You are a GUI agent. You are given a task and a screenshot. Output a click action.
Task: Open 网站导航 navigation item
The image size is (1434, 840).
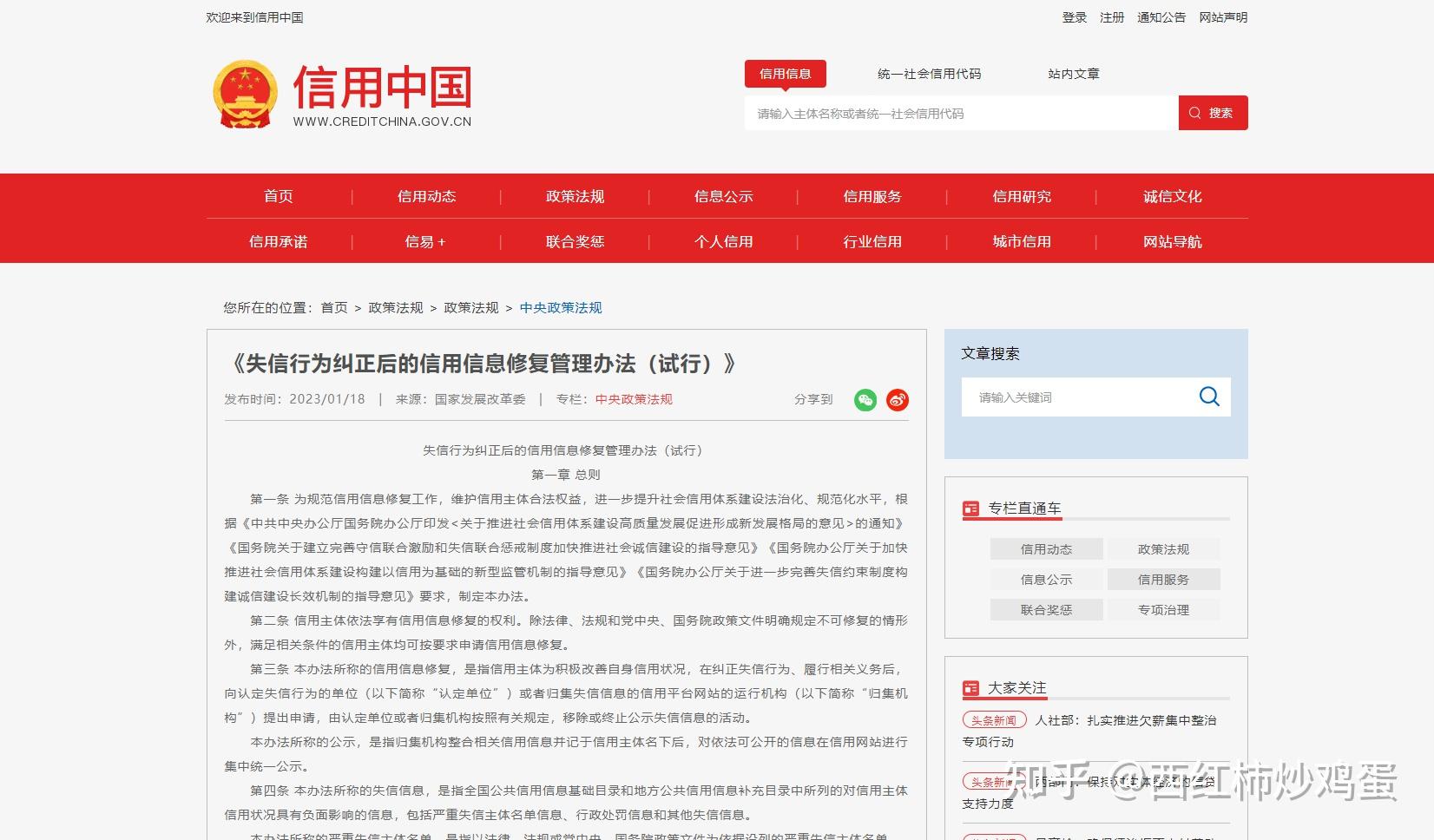click(1172, 241)
